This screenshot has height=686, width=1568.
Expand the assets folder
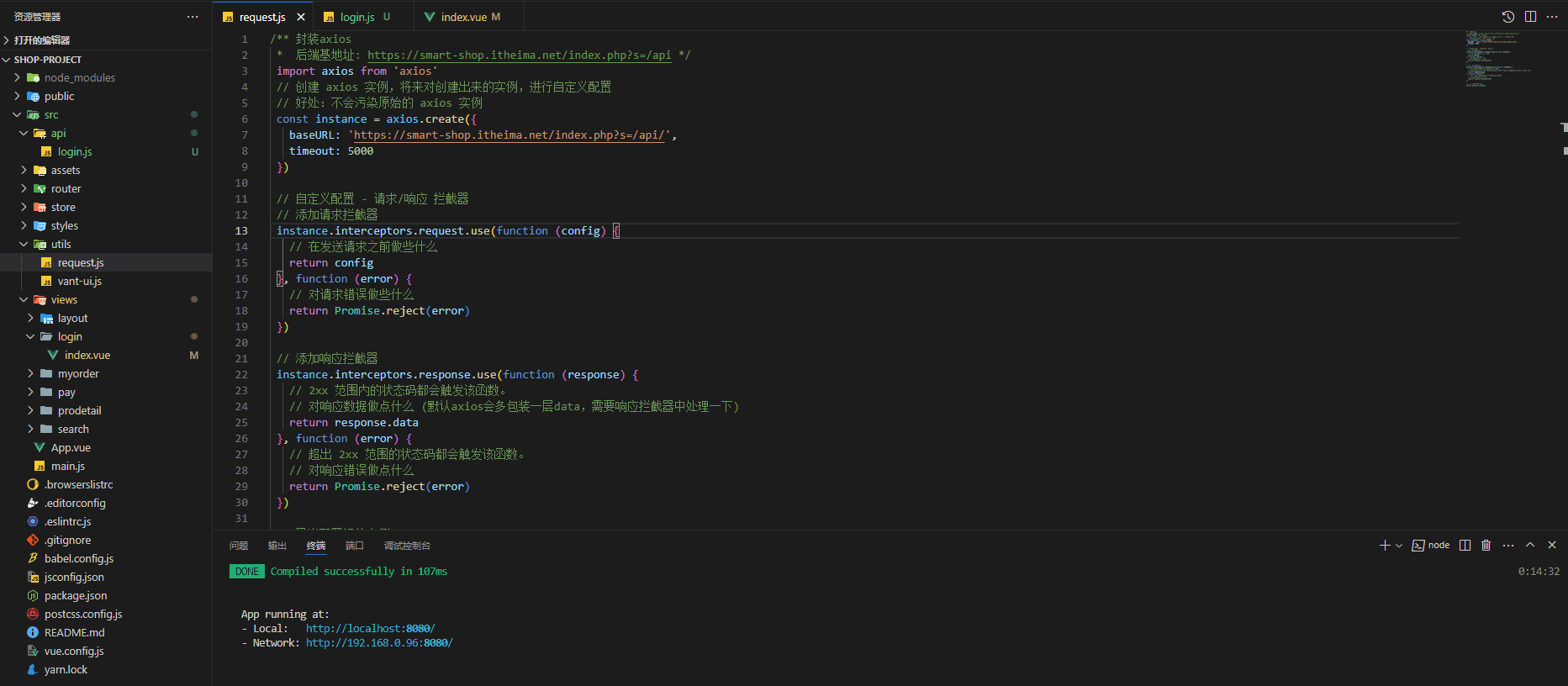coord(106,170)
